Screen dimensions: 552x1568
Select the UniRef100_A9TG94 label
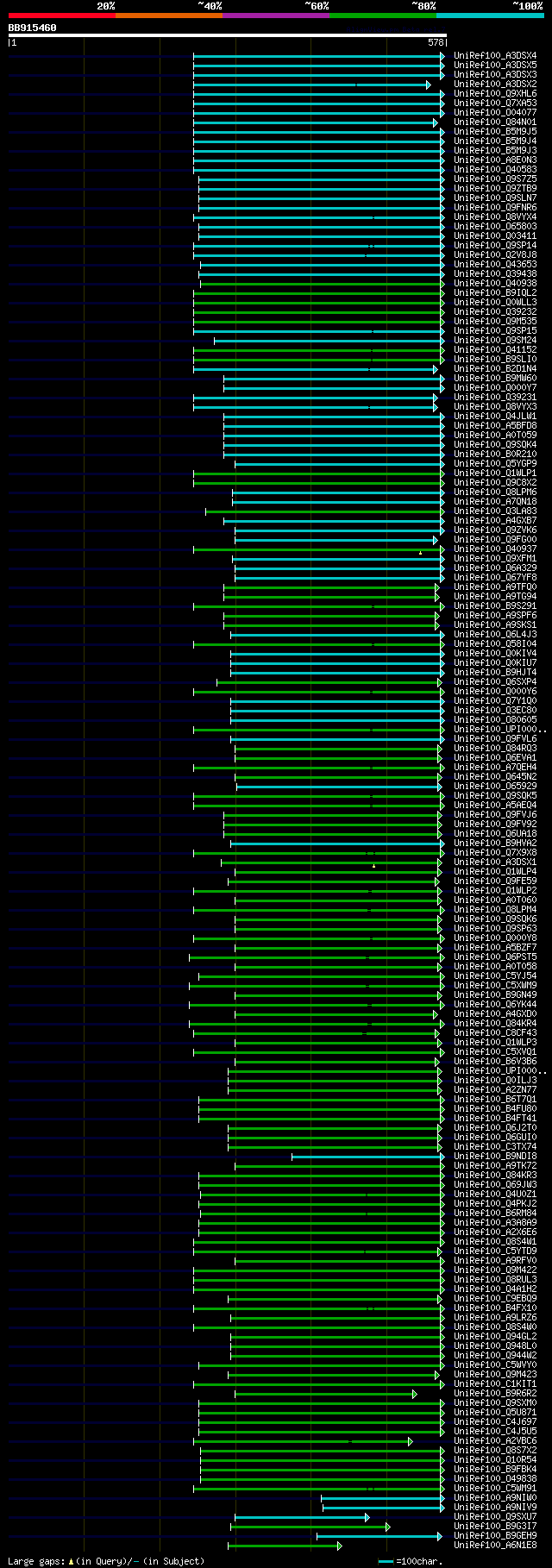pyautogui.click(x=495, y=597)
